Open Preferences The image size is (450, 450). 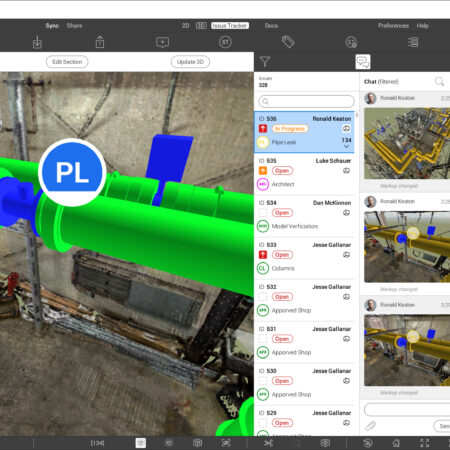tap(393, 26)
